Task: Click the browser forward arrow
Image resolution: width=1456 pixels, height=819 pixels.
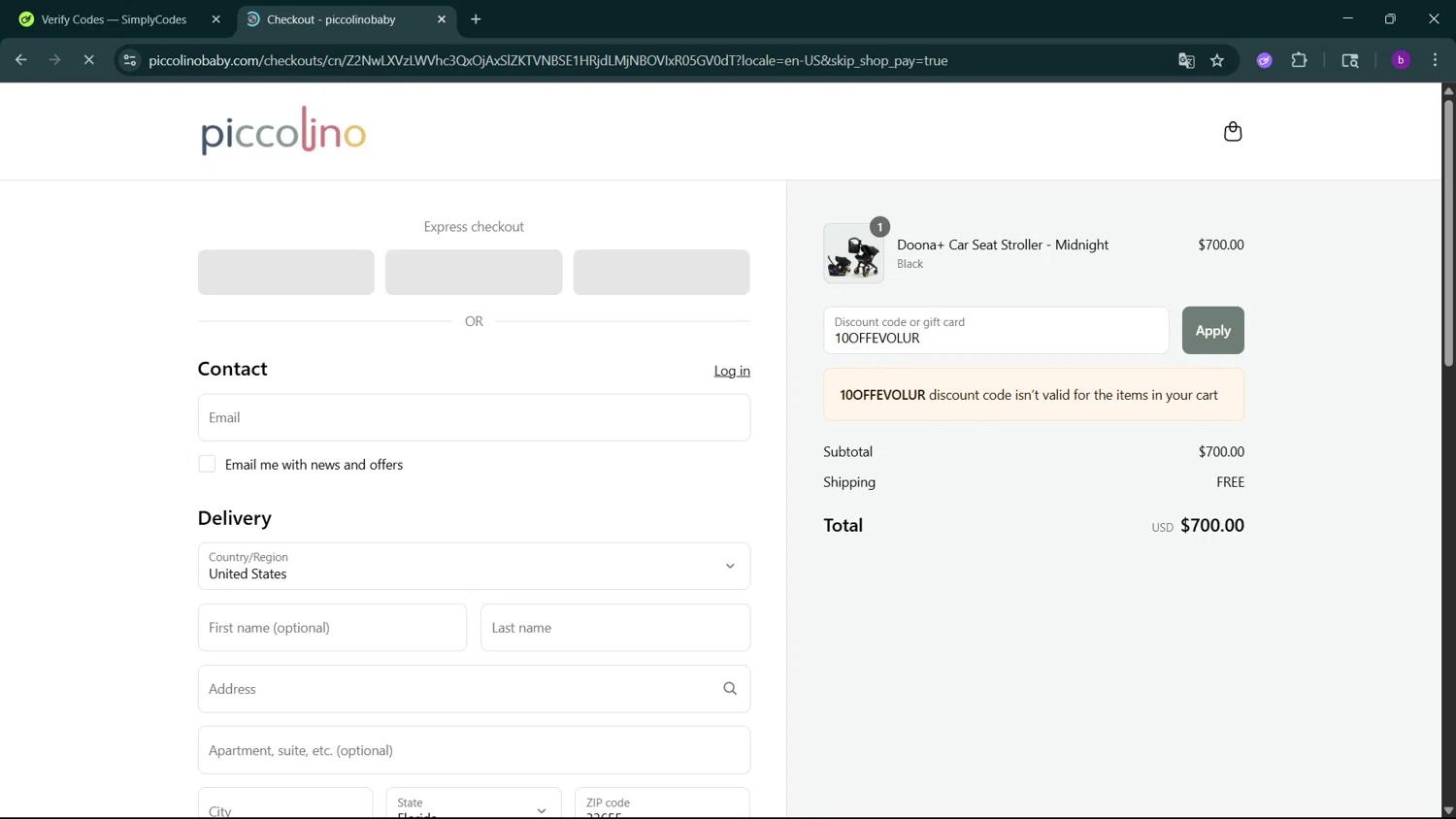Action: pos(54,60)
